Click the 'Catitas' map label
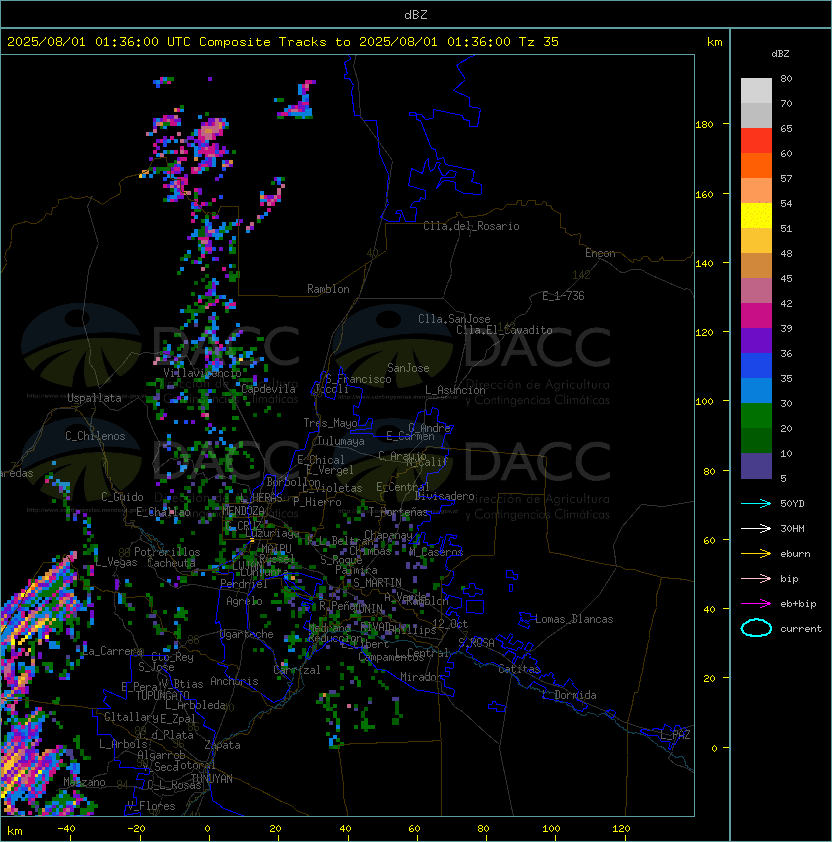This screenshot has height=842, width=832. tap(519, 669)
